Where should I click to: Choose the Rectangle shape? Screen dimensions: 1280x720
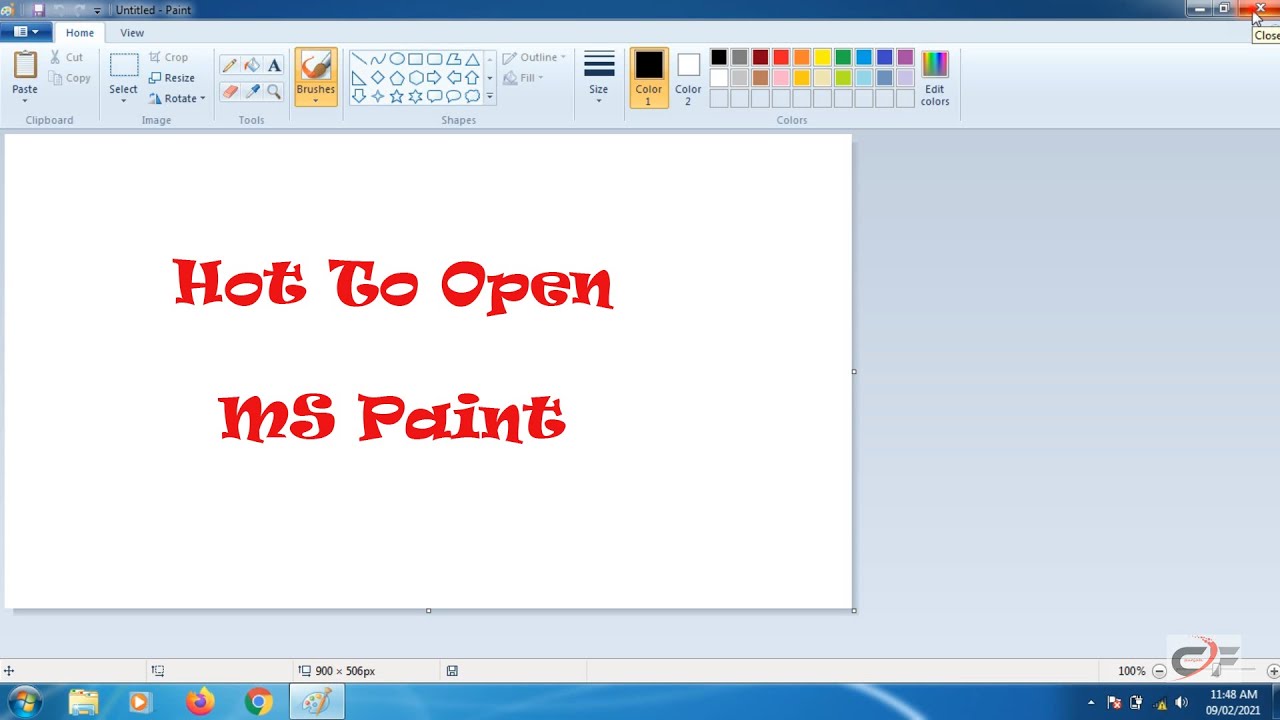[416, 59]
